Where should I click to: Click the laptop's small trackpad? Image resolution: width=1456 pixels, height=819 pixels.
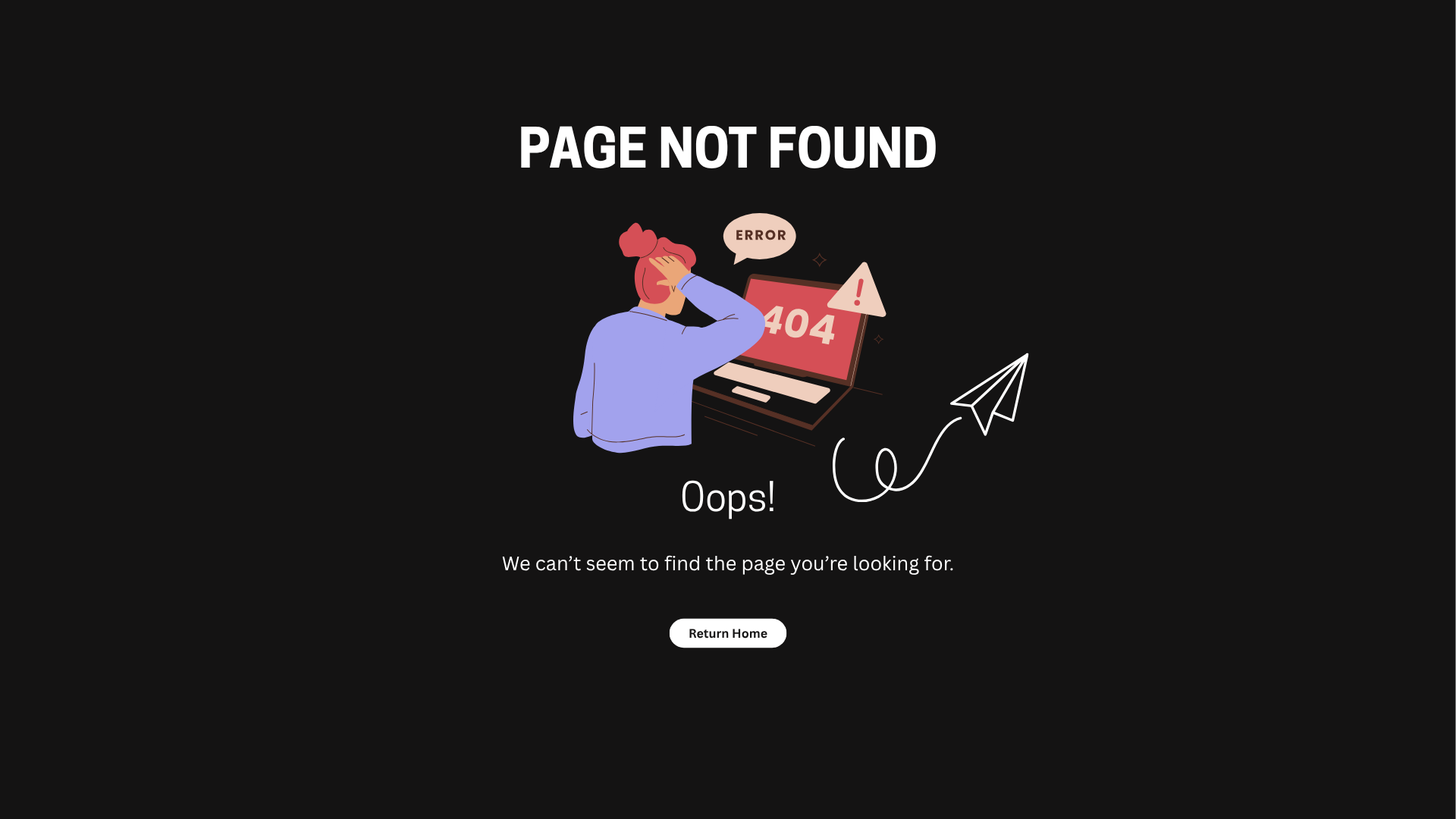[x=751, y=394]
